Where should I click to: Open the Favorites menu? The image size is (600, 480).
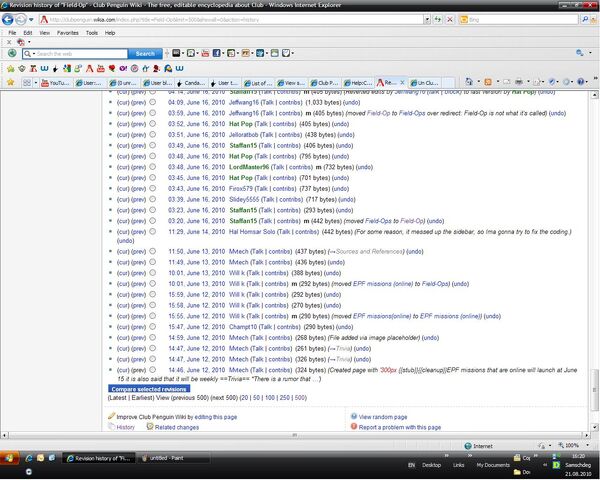67,33
